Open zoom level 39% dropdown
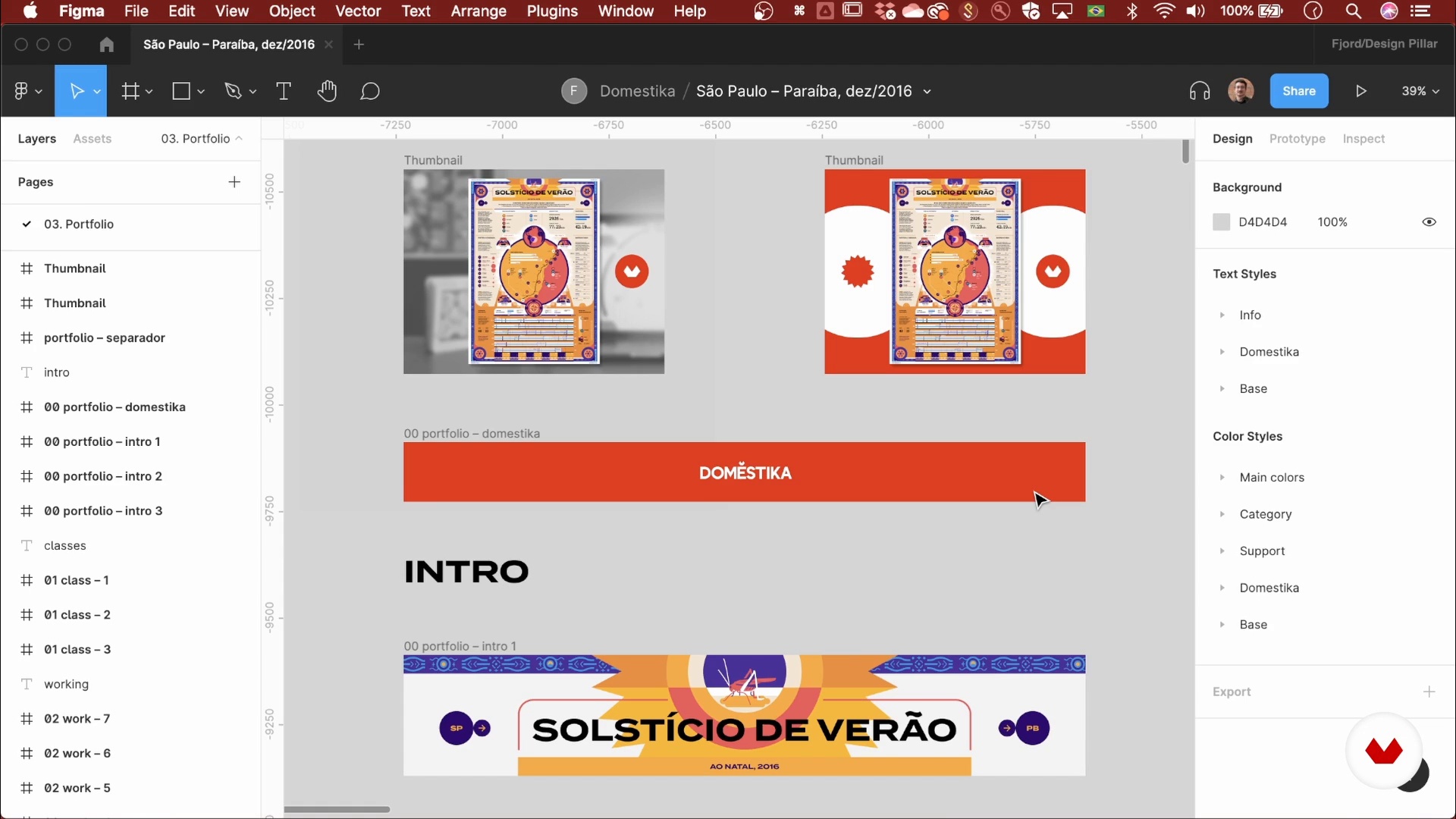Viewport: 1456px width, 819px height. tap(1420, 91)
